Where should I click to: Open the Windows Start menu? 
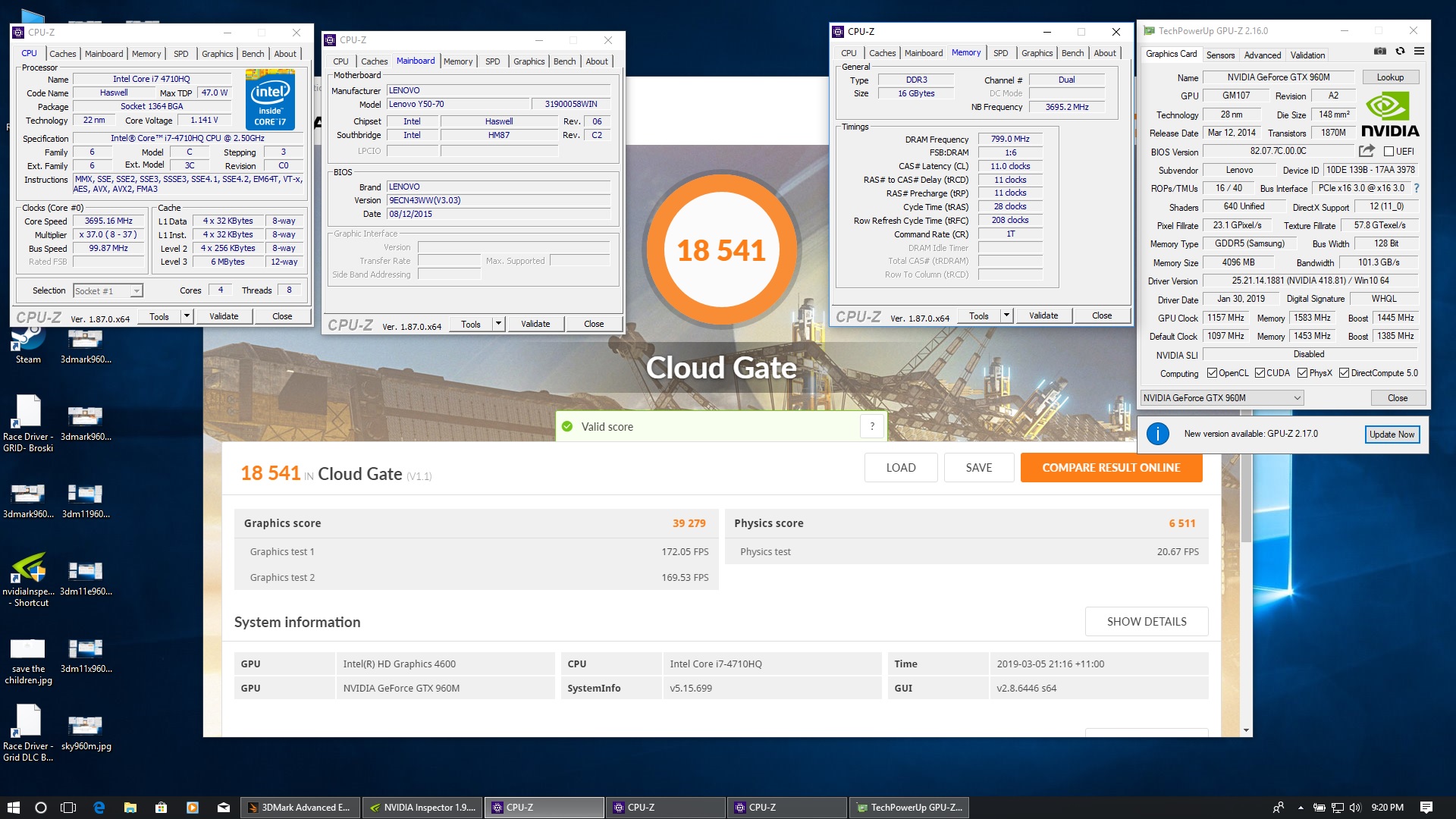point(13,808)
